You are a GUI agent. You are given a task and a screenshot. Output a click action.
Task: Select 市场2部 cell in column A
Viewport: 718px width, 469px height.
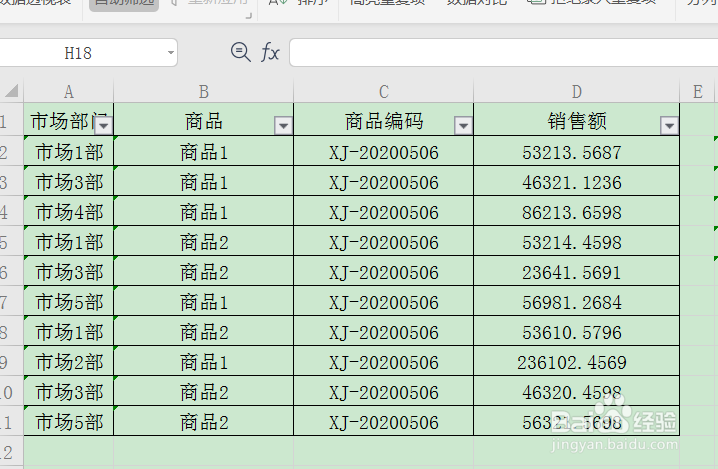[68, 361]
